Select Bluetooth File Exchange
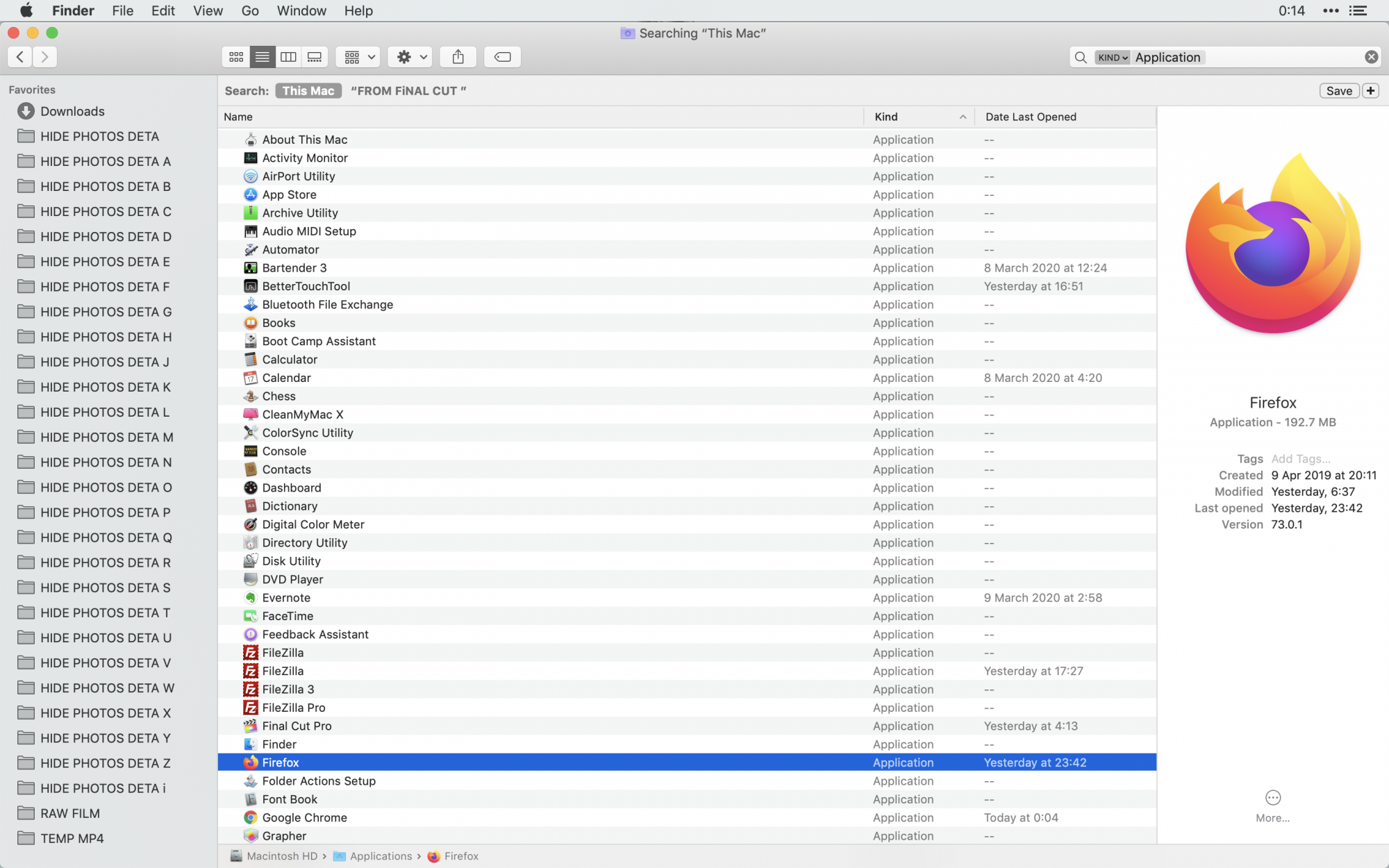 click(x=687, y=304)
